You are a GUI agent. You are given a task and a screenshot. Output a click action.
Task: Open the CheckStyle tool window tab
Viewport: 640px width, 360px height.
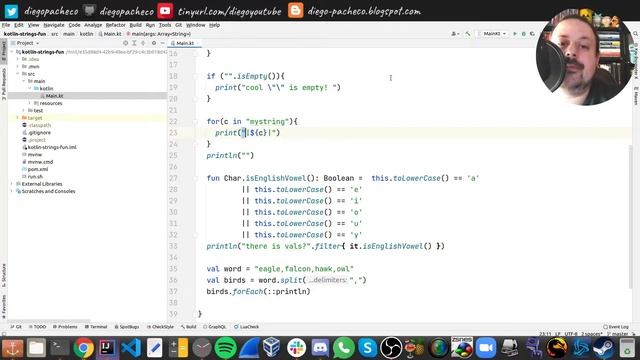160,327
